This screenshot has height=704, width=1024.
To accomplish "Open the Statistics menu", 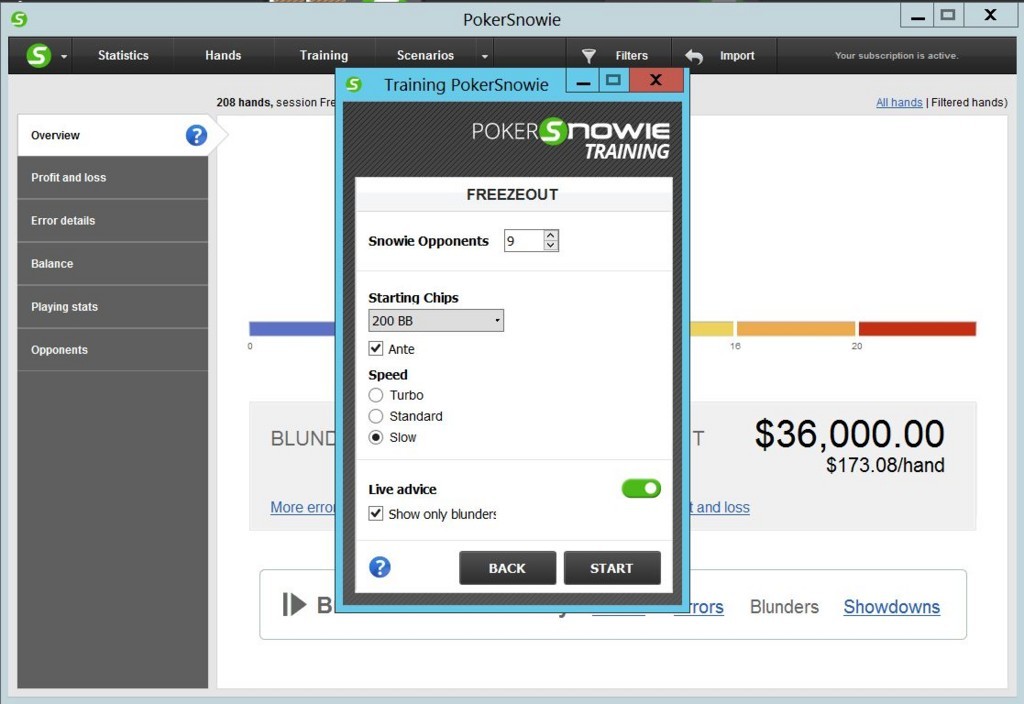I will pyautogui.click(x=123, y=56).
